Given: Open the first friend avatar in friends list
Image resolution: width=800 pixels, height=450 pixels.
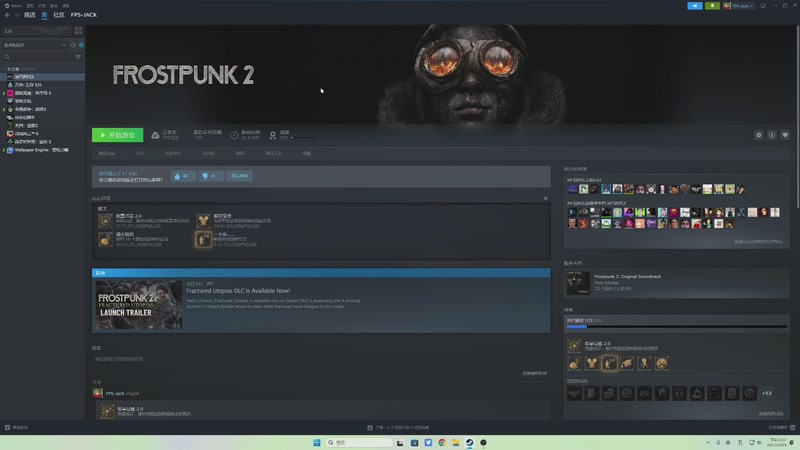Looking at the screenshot, I should click(572, 189).
